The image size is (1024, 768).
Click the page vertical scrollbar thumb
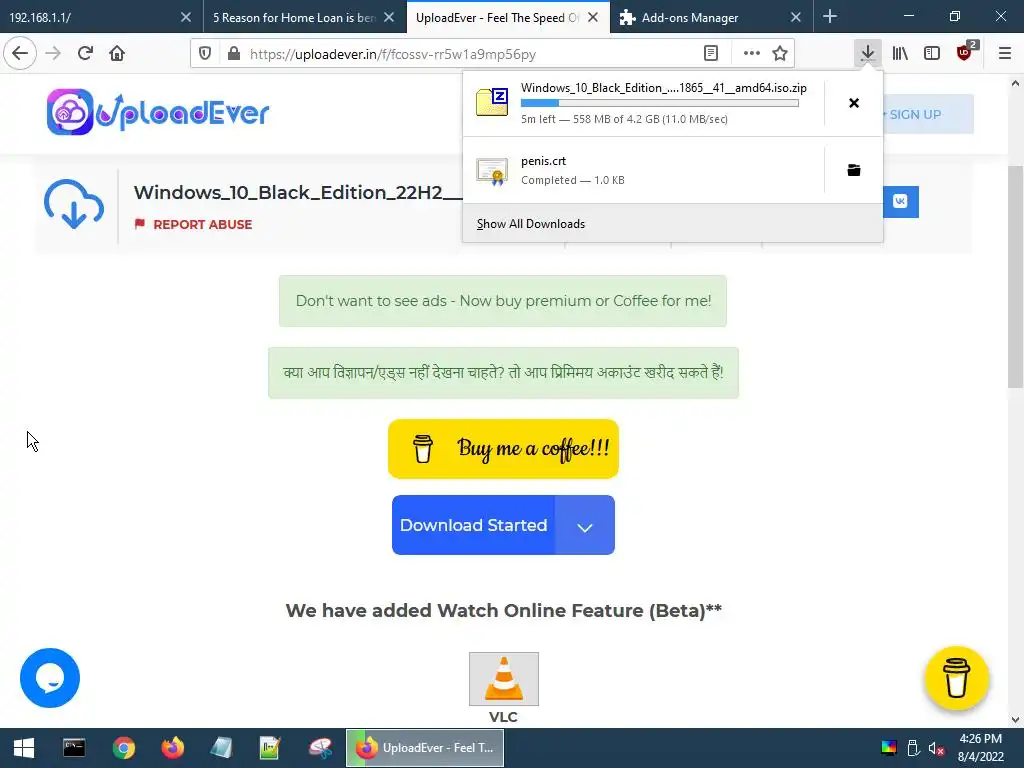(x=1015, y=278)
